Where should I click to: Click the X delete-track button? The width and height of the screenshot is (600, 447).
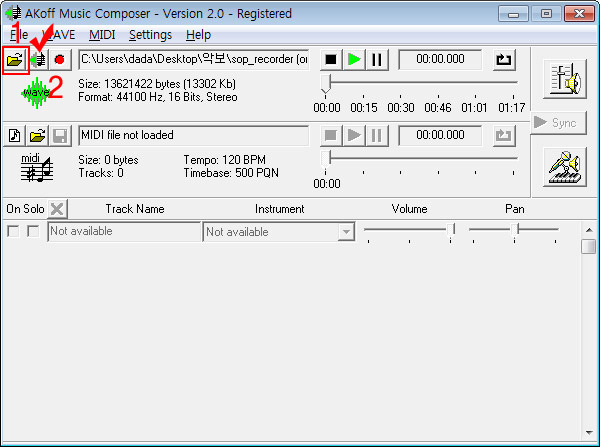(57, 209)
